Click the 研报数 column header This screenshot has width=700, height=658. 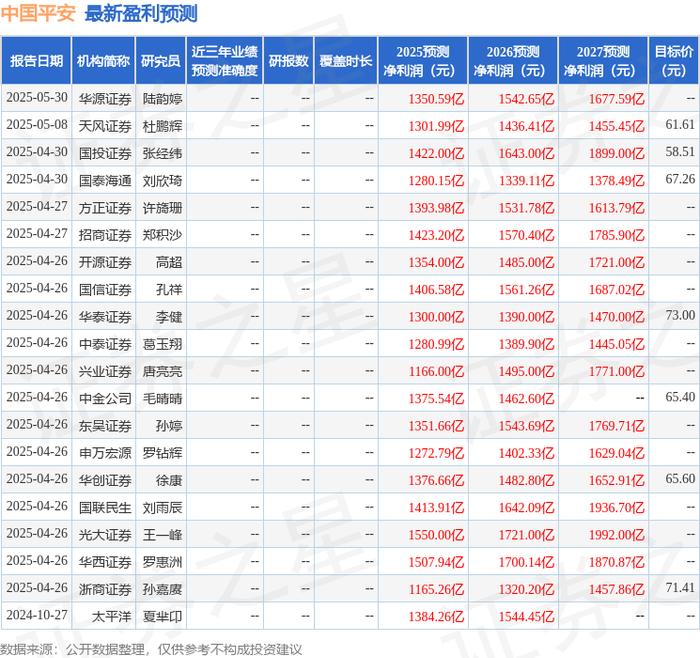288,61
